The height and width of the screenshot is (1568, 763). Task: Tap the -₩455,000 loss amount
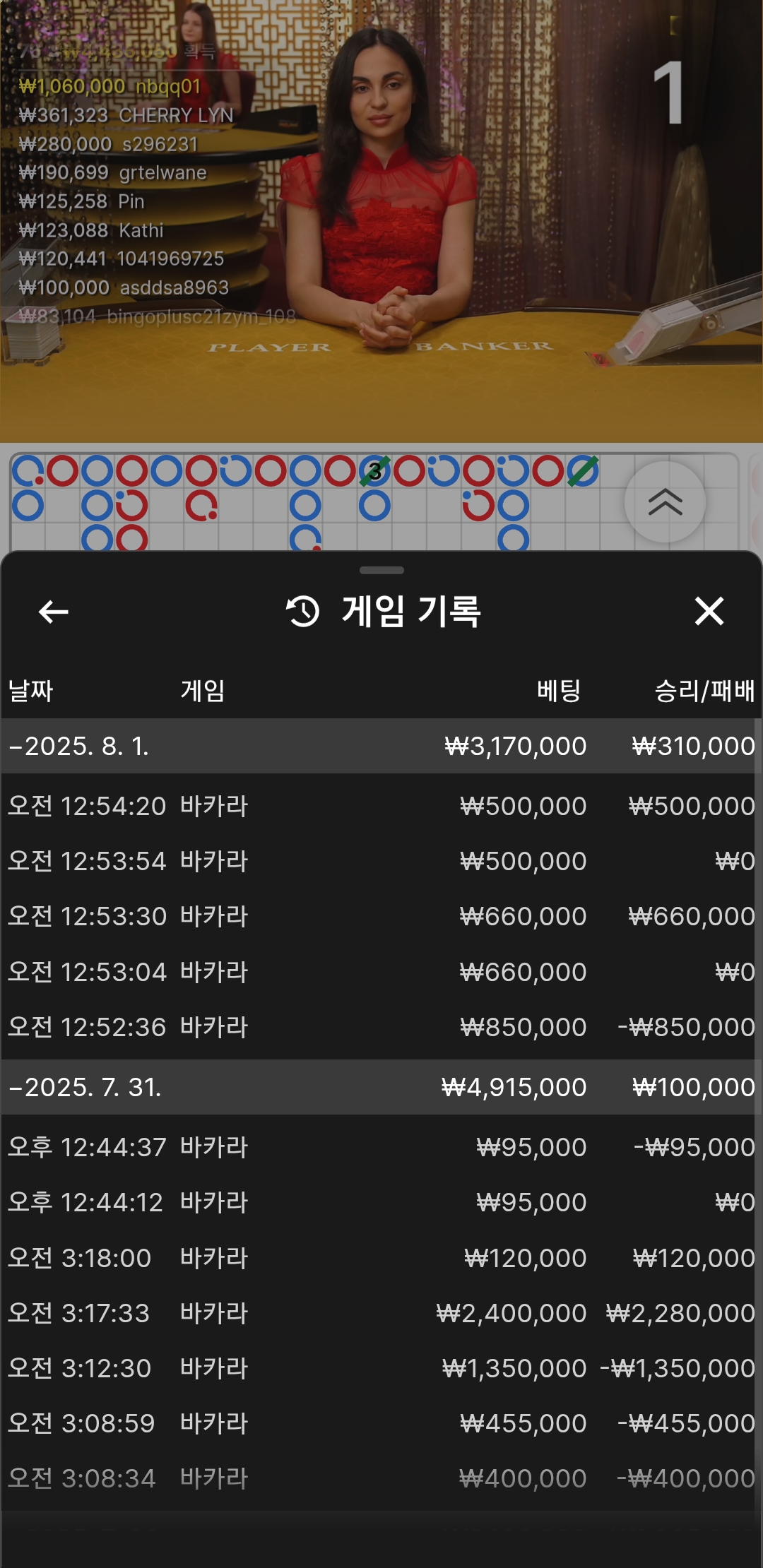(687, 1423)
